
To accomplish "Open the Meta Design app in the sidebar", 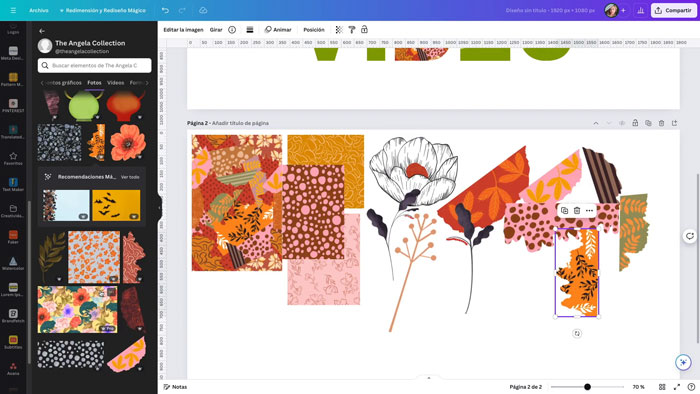I will (x=13, y=53).
